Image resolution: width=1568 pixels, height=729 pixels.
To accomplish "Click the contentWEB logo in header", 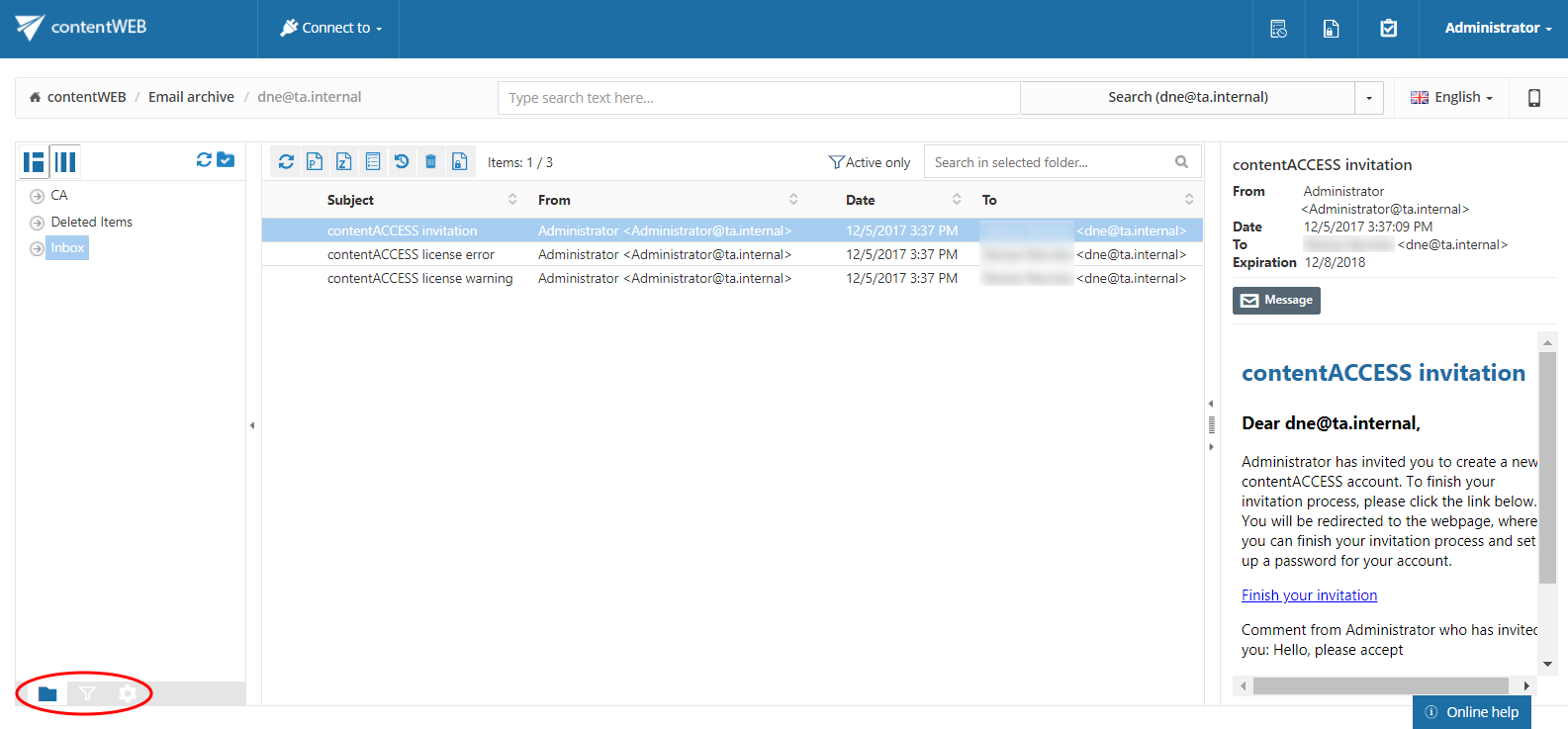I will point(81,28).
